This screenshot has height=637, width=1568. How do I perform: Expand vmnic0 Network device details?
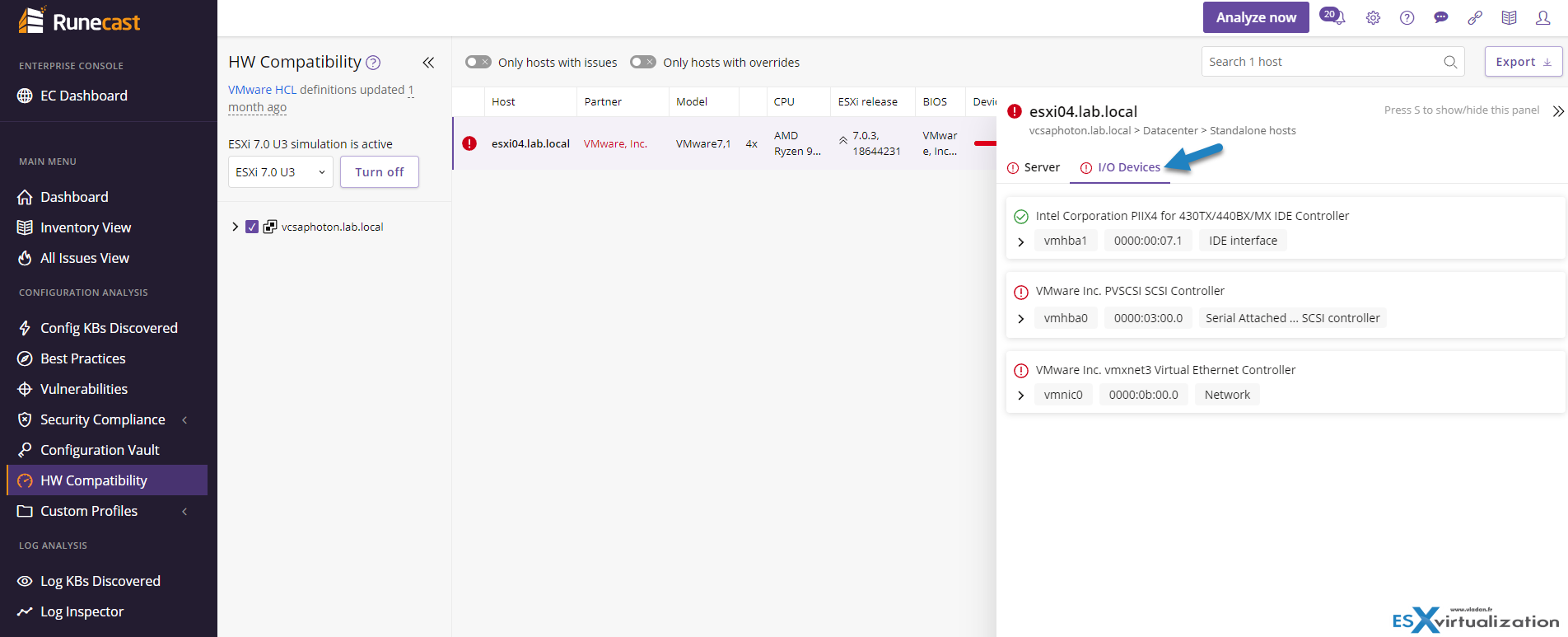tap(1021, 396)
